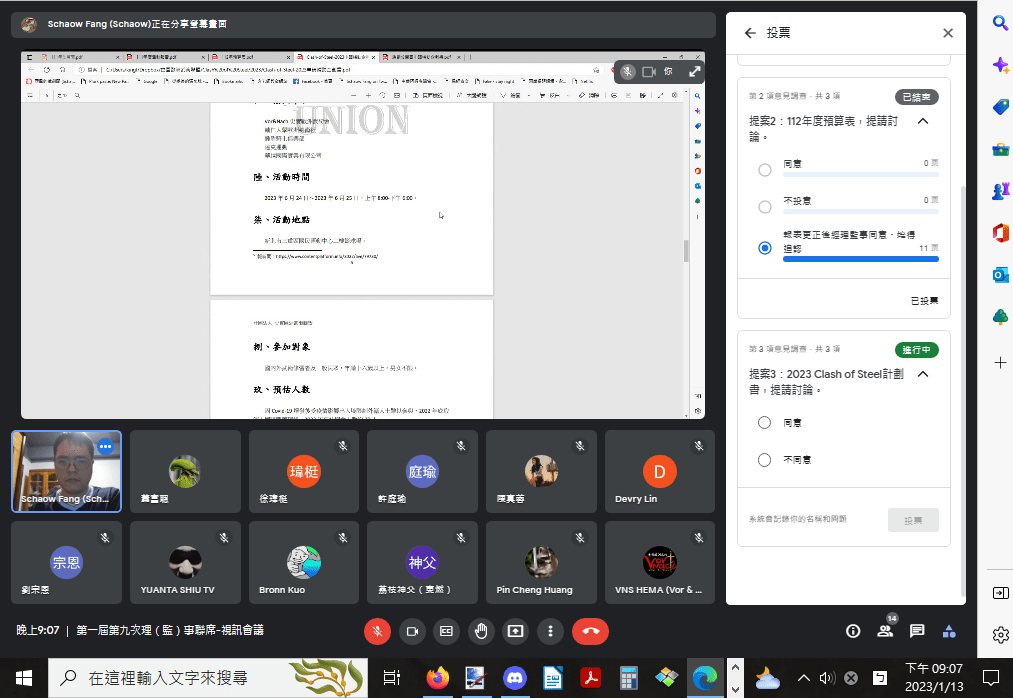
Task: Select 同意 option for 提案3
Action: (765, 423)
